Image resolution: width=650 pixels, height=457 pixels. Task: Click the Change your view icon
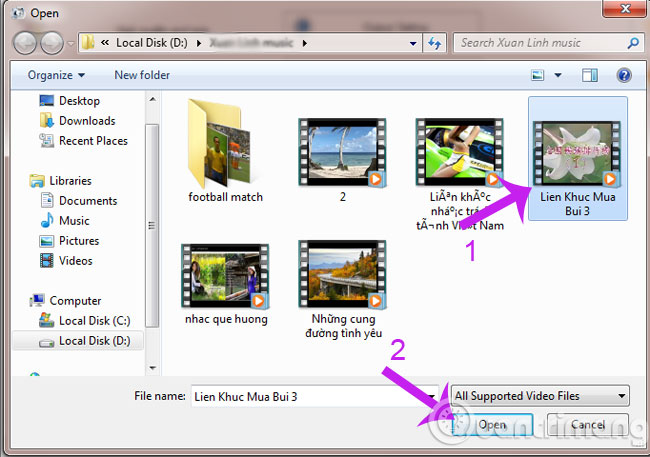538,75
